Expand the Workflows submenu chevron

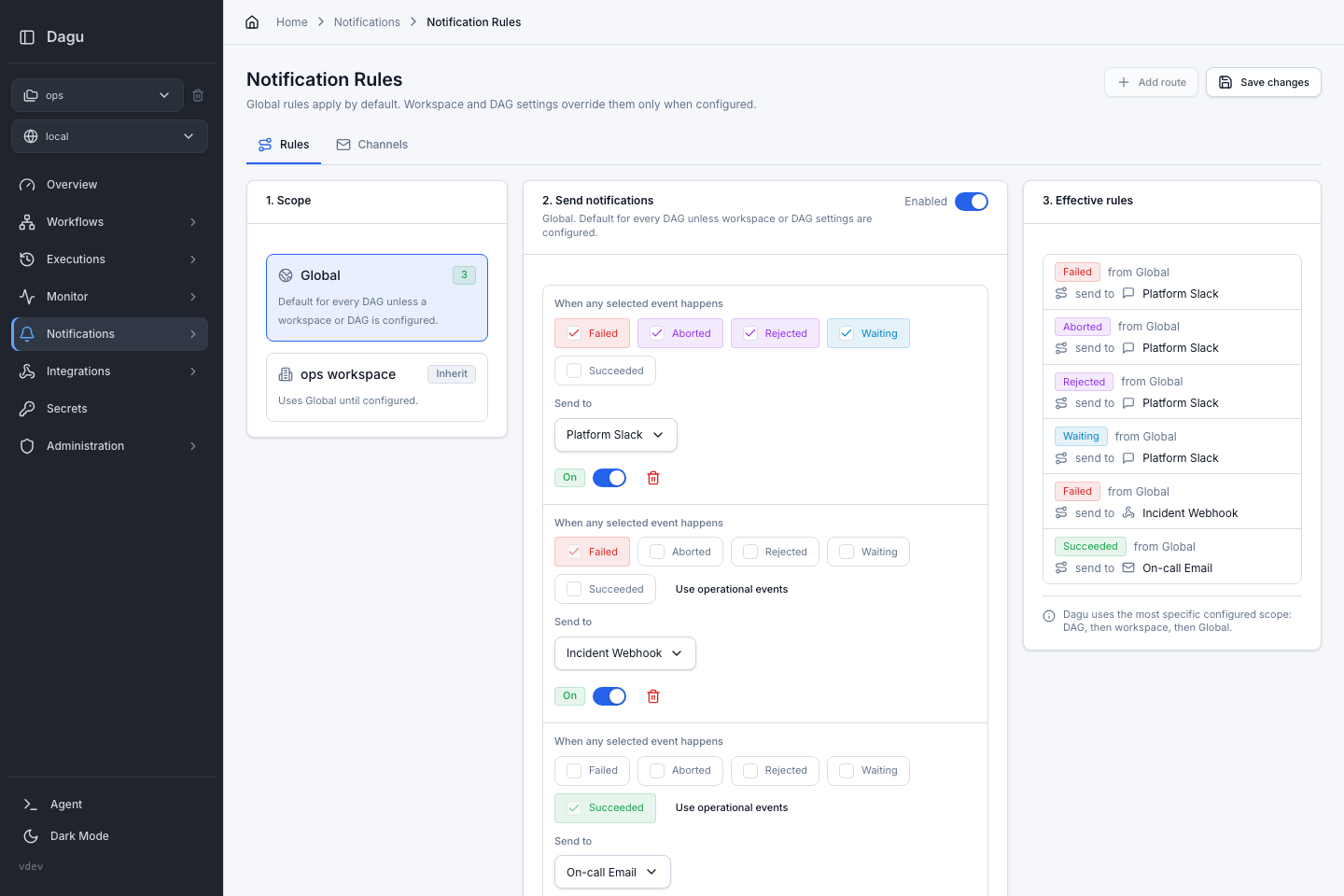(193, 222)
